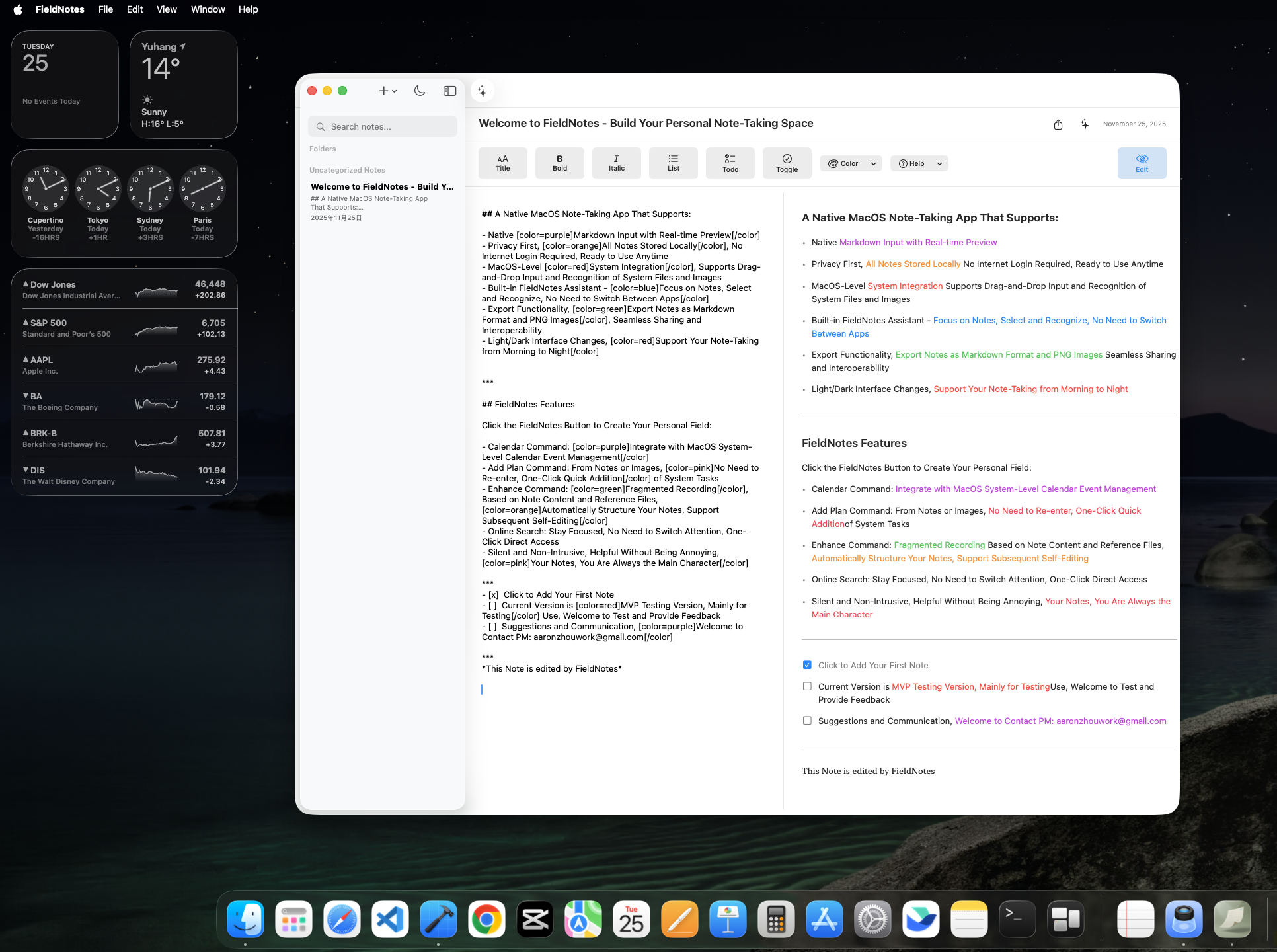Click the Search notes field
Viewport: 1277px width, 952px height.
[382, 126]
